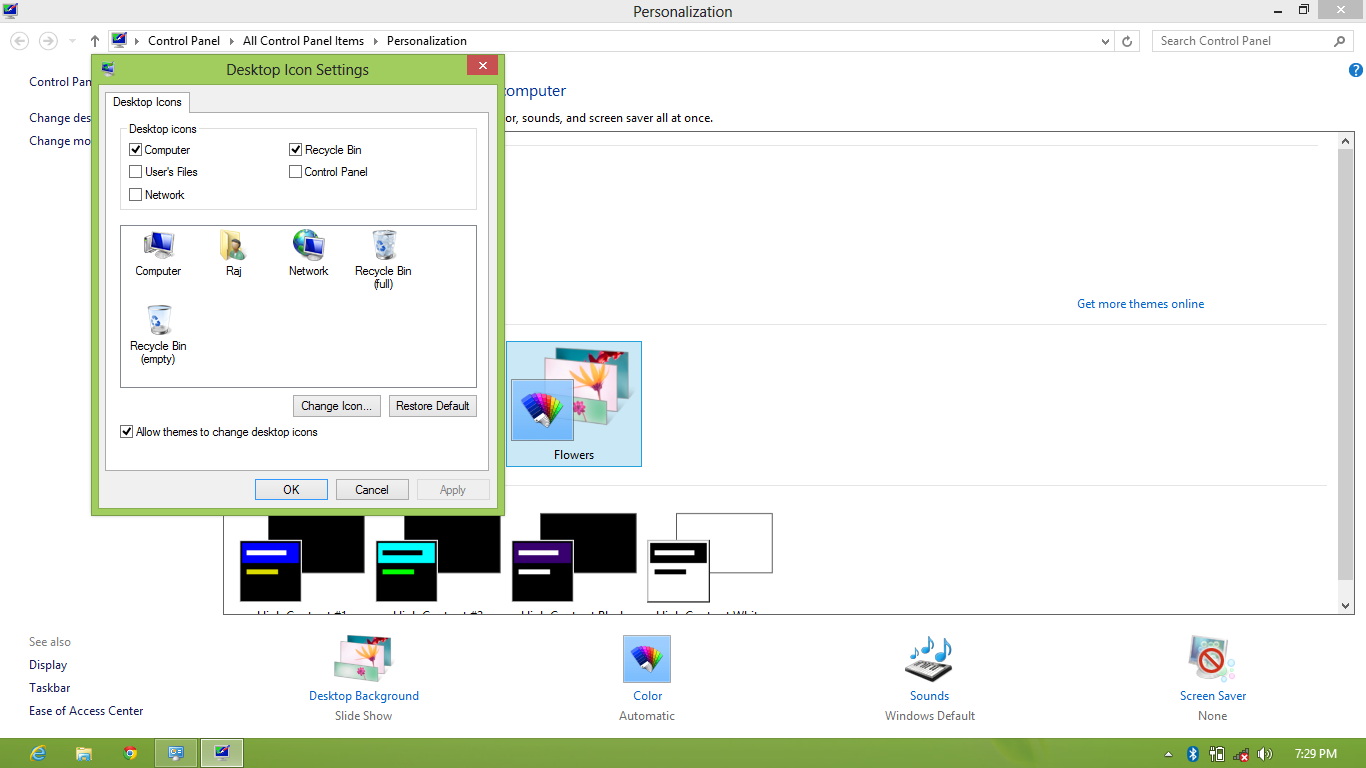Open the Display link under See also
The image size is (1366, 768).
click(48, 665)
